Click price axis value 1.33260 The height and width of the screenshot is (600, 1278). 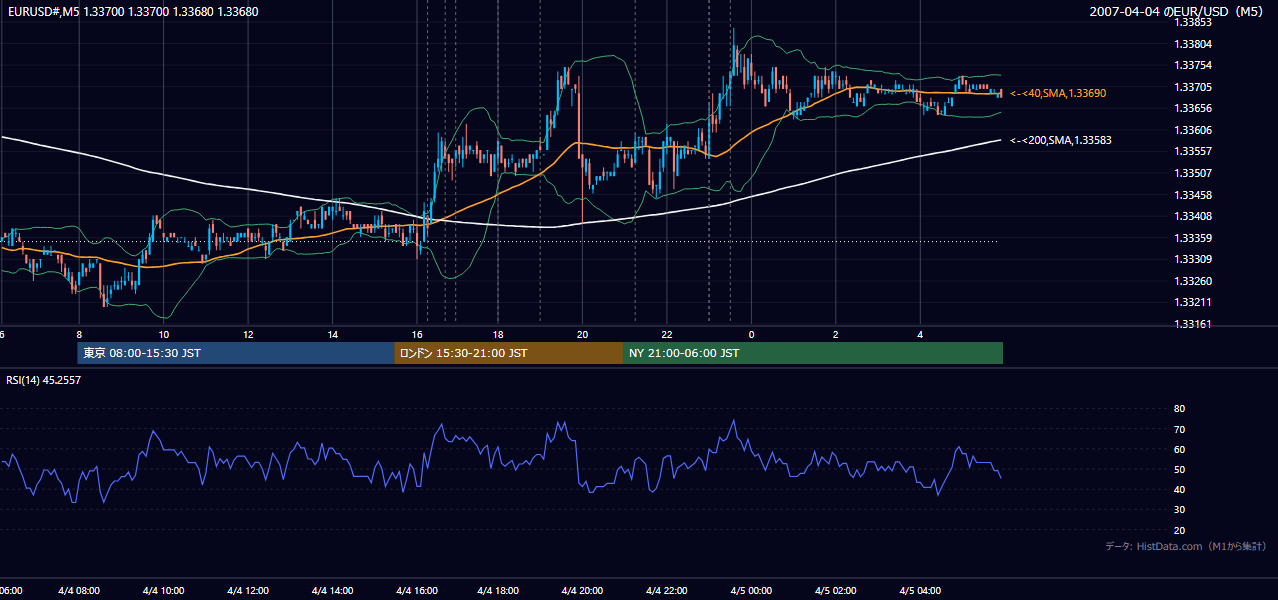pyautogui.click(x=1193, y=281)
